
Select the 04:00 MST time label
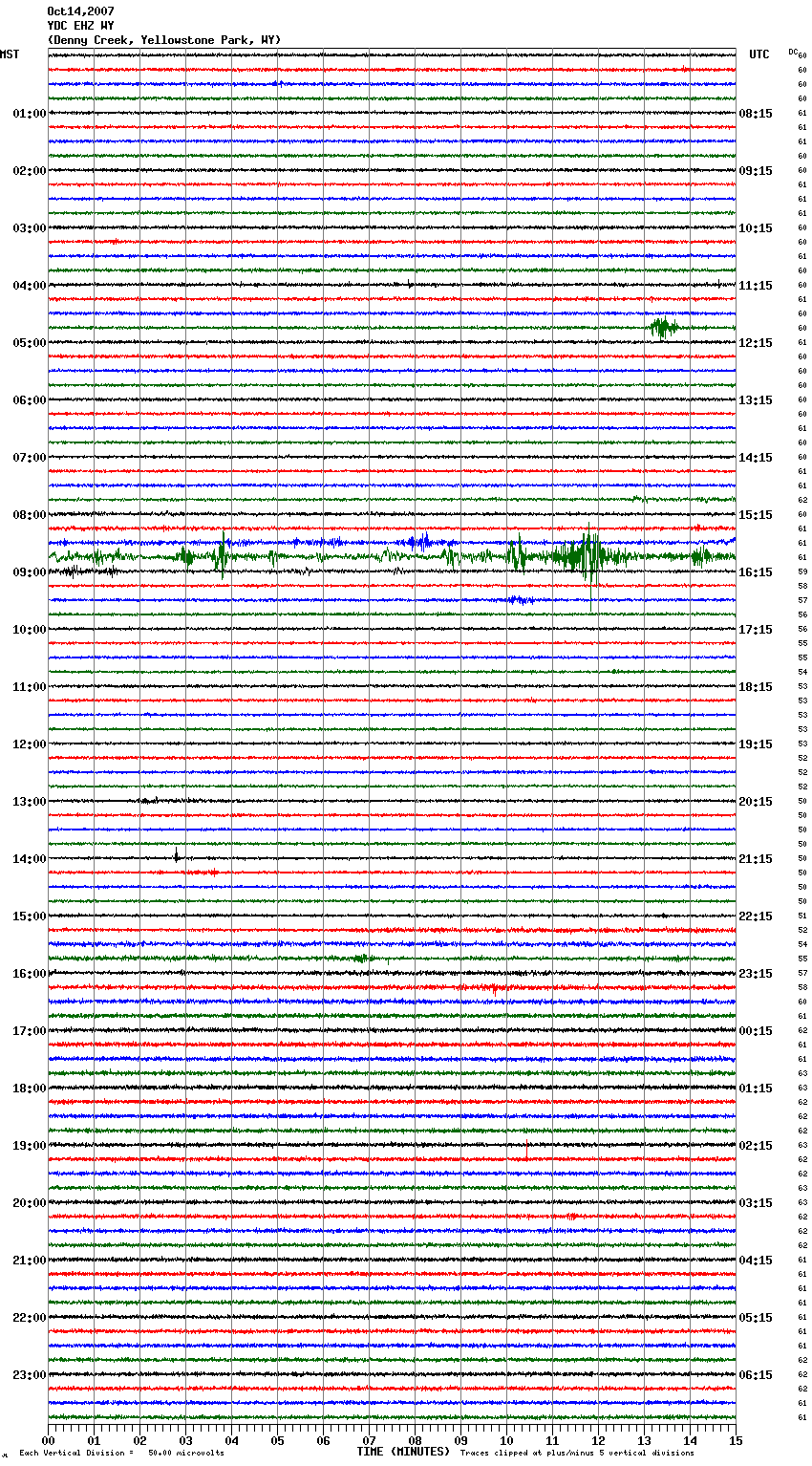[x=30, y=286]
